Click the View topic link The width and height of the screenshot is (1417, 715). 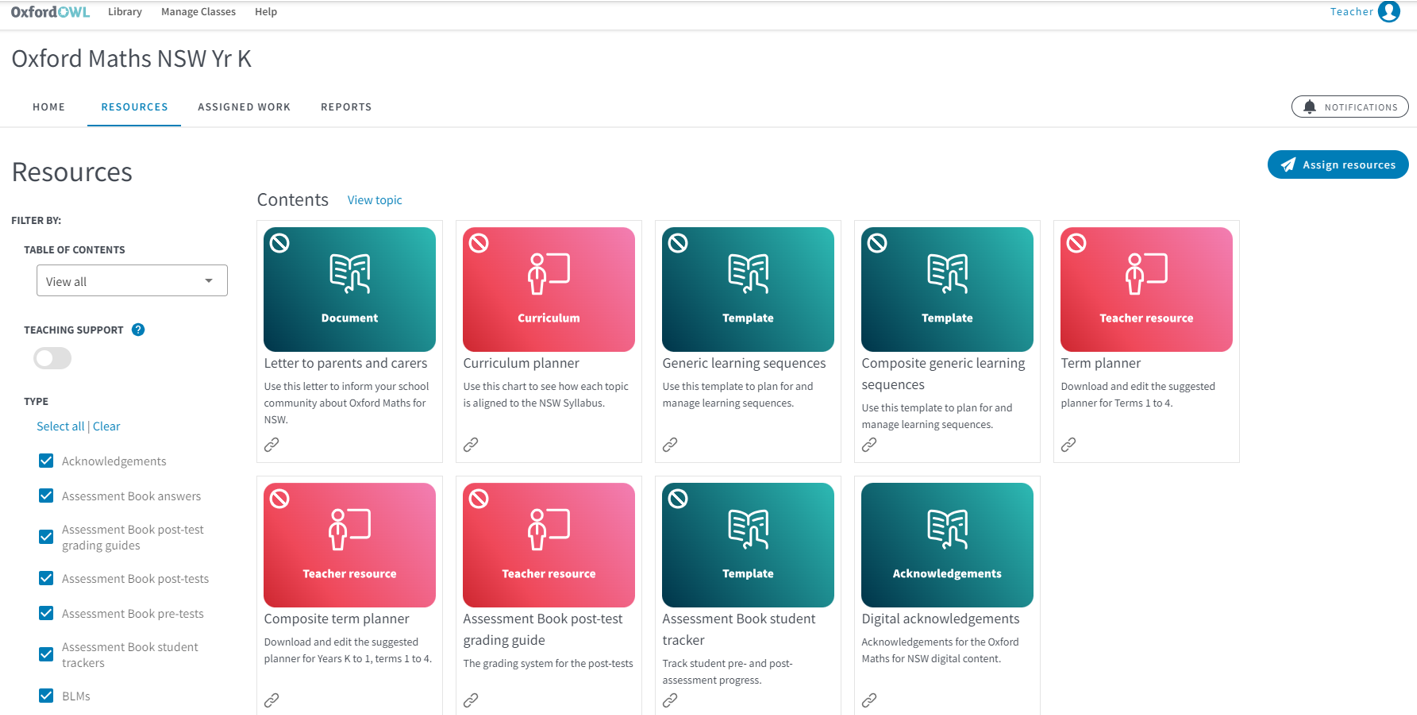375,200
